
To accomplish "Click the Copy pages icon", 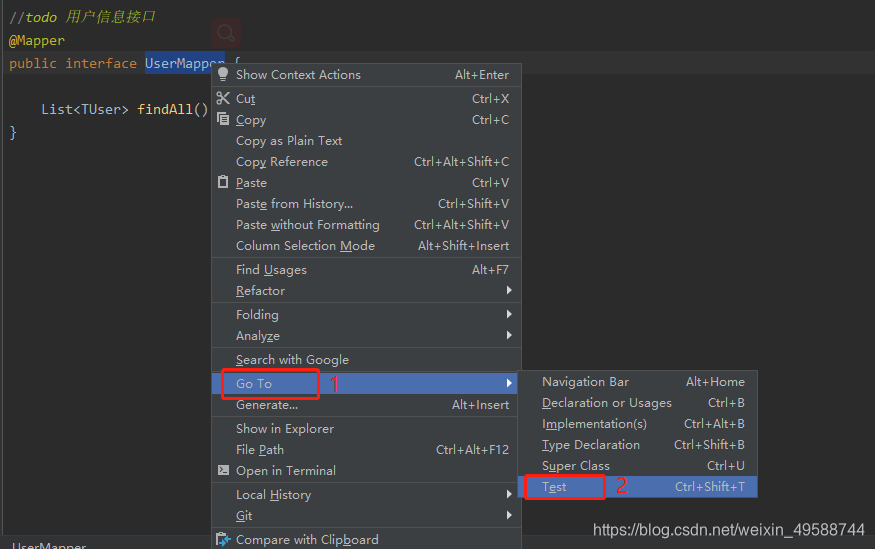I will coord(223,119).
